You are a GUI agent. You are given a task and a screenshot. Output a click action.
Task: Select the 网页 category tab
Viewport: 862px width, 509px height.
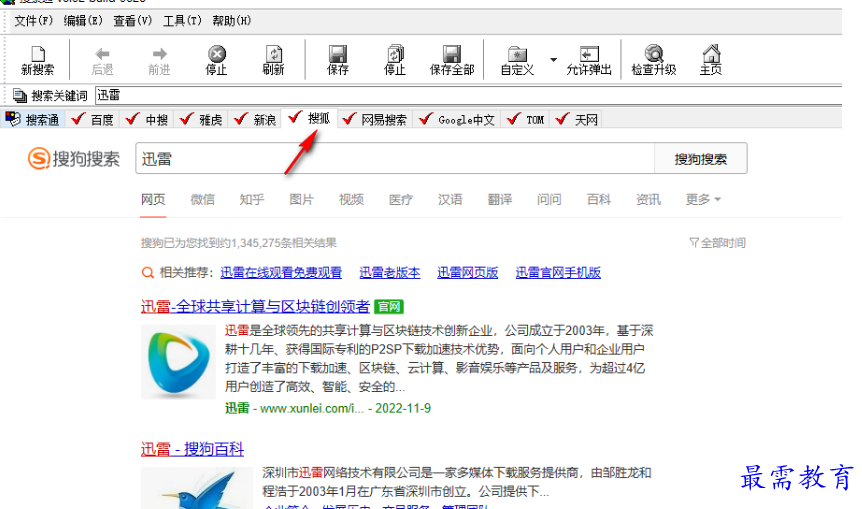click(153, 200)
